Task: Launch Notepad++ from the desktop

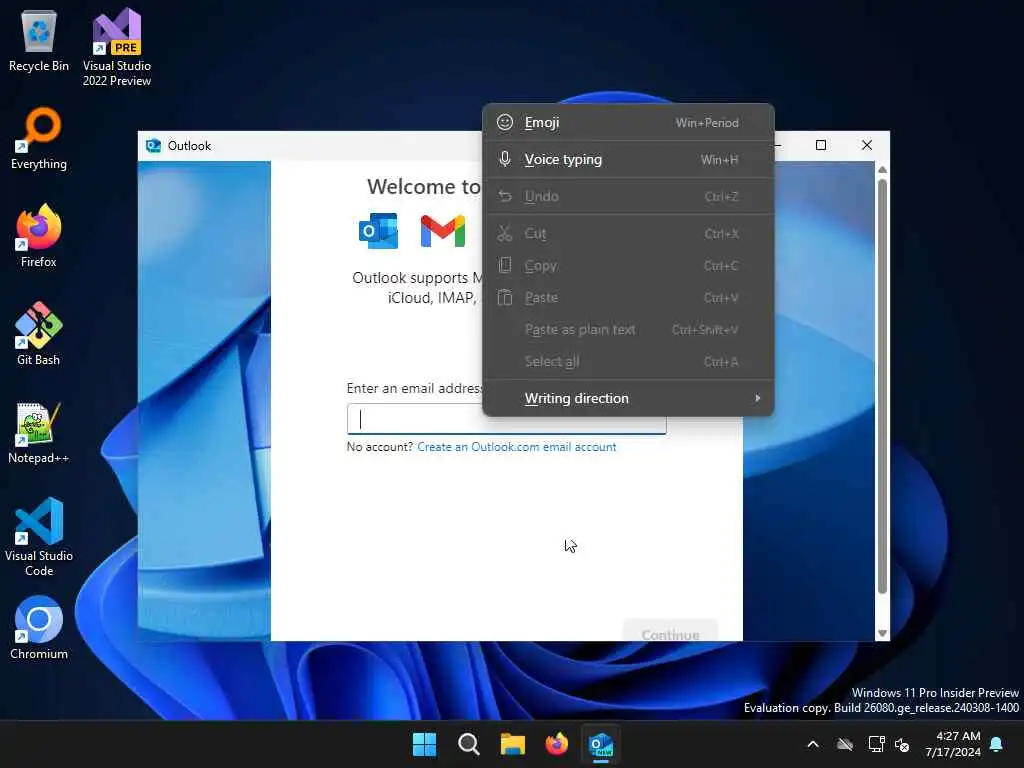Action: coord(39,432)
